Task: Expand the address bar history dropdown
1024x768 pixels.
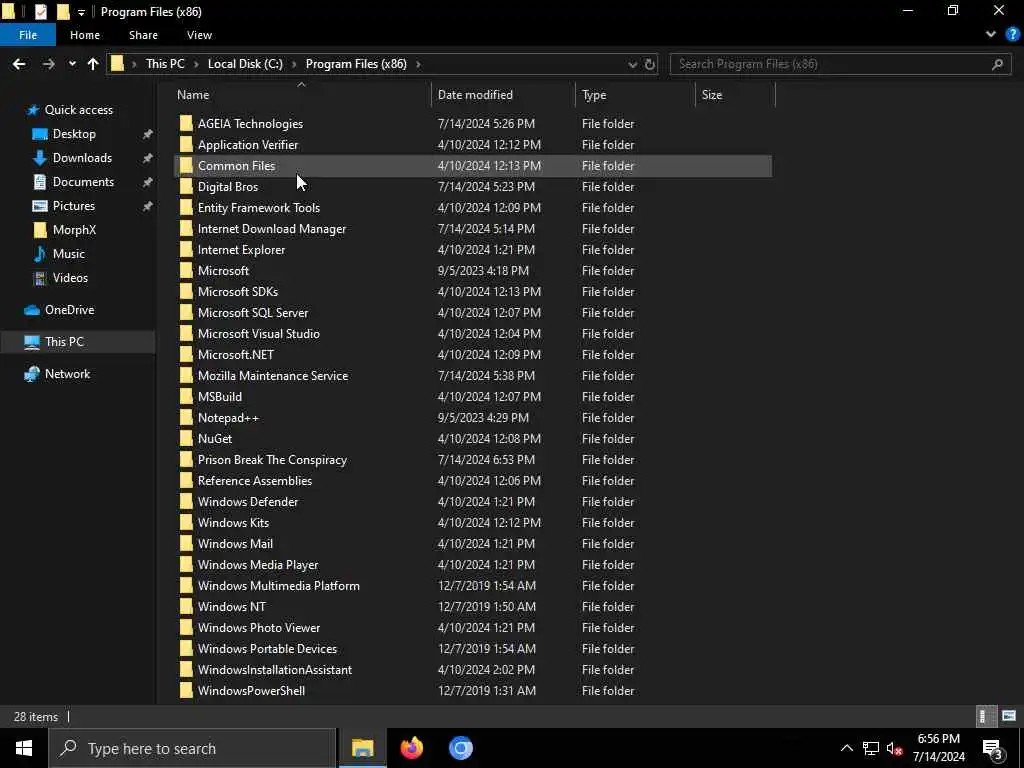Action: tap(632, 64)
